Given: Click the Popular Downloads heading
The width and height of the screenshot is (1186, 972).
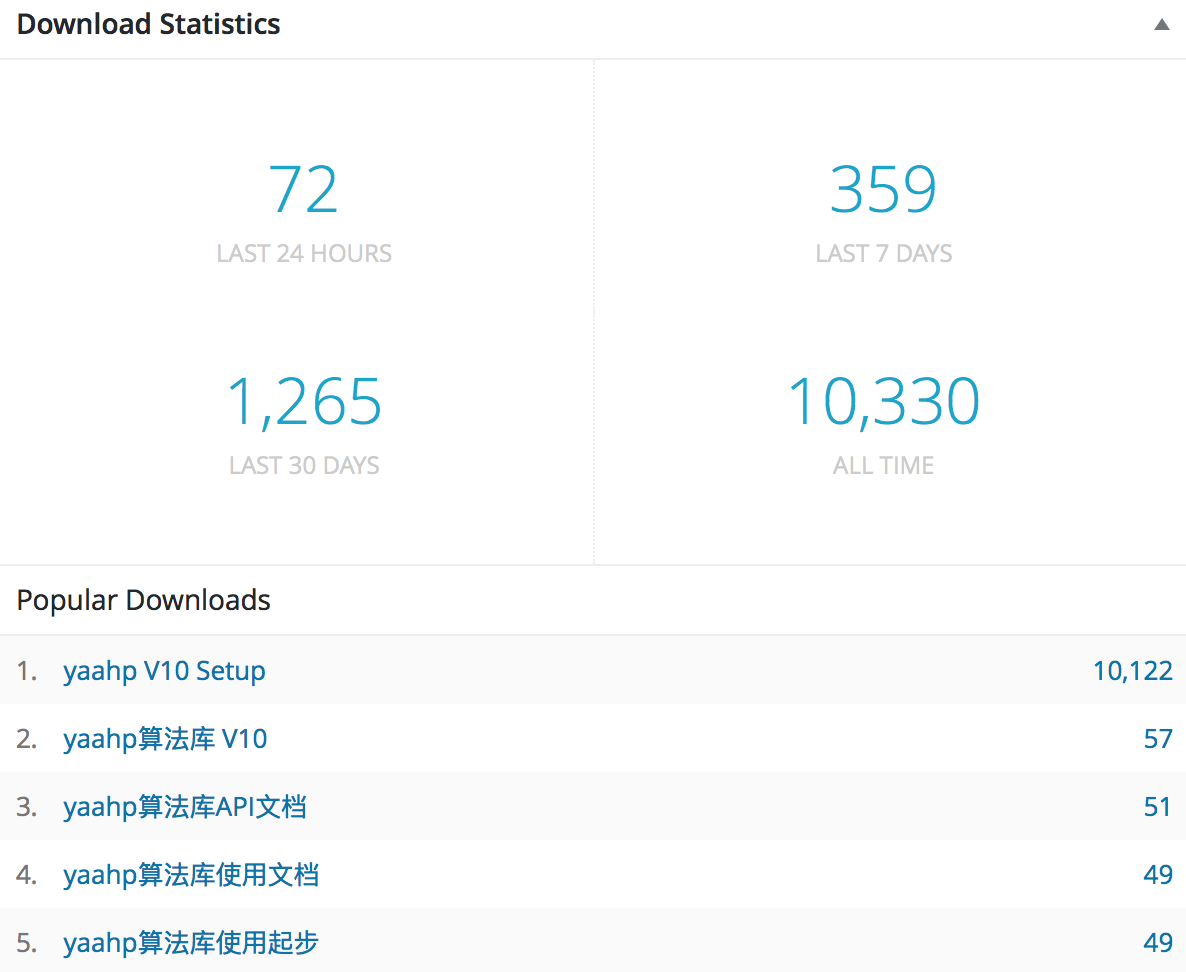Looking at the screenshot, I should (x=143, y=601).
